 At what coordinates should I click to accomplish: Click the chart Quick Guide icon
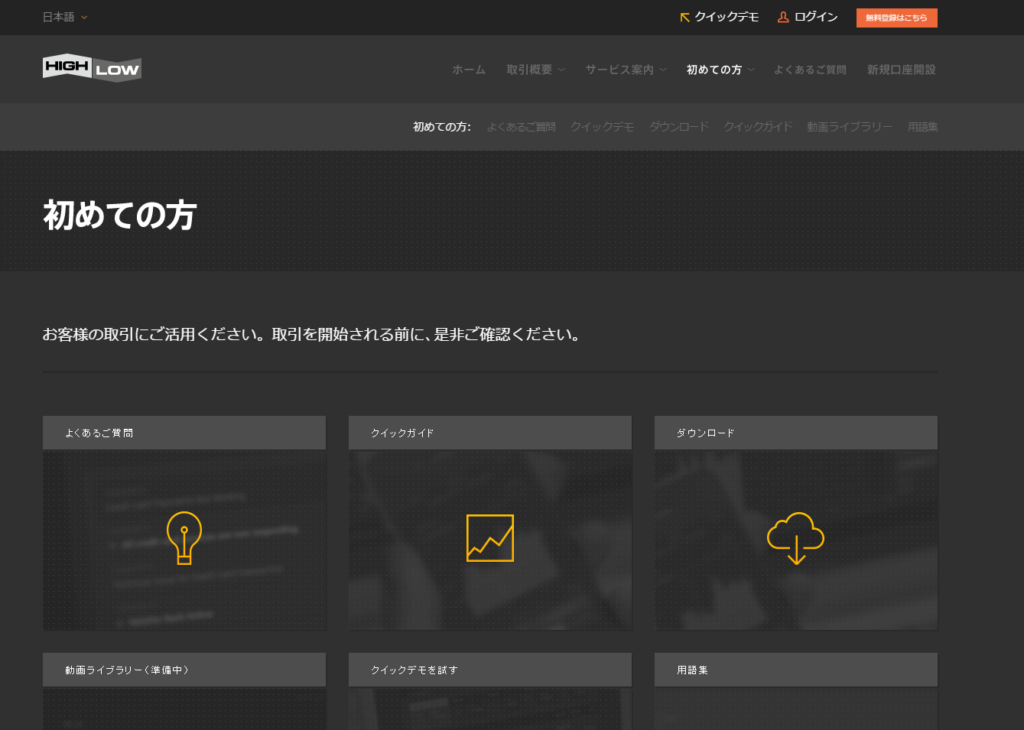pyautogui.click(x=490, y=538)
